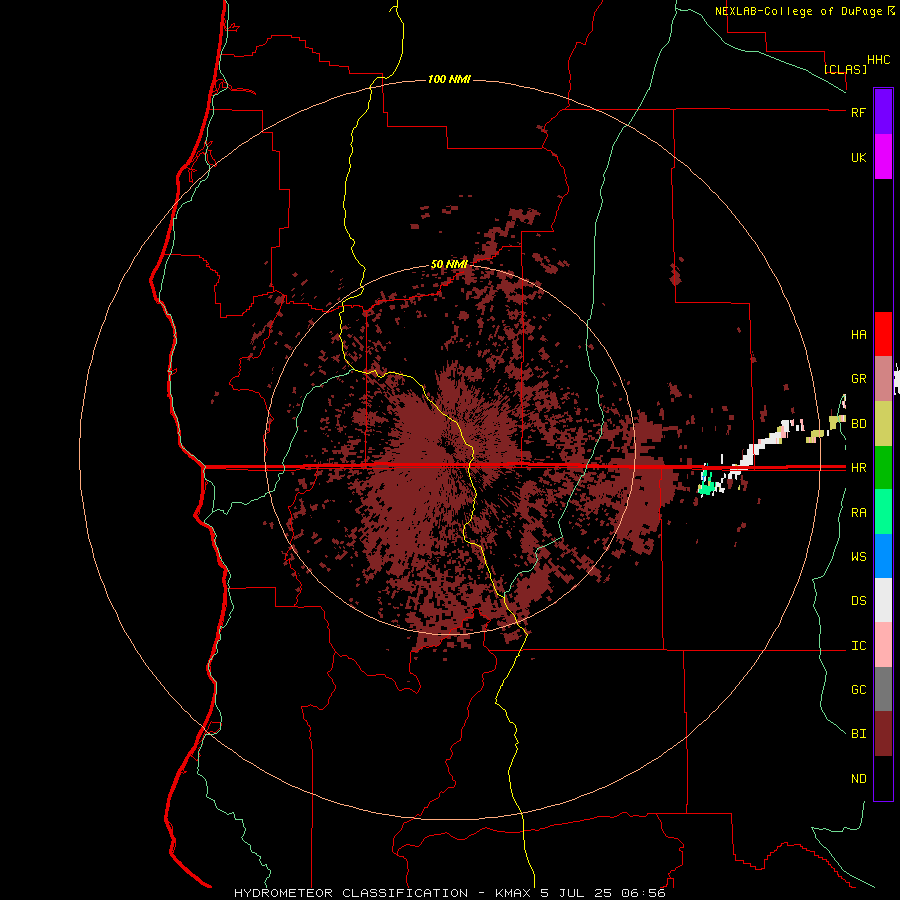This screenshot has height=900, width=900.
Task: Click the GC gray legend swatch
Action: tap(883, 689)
